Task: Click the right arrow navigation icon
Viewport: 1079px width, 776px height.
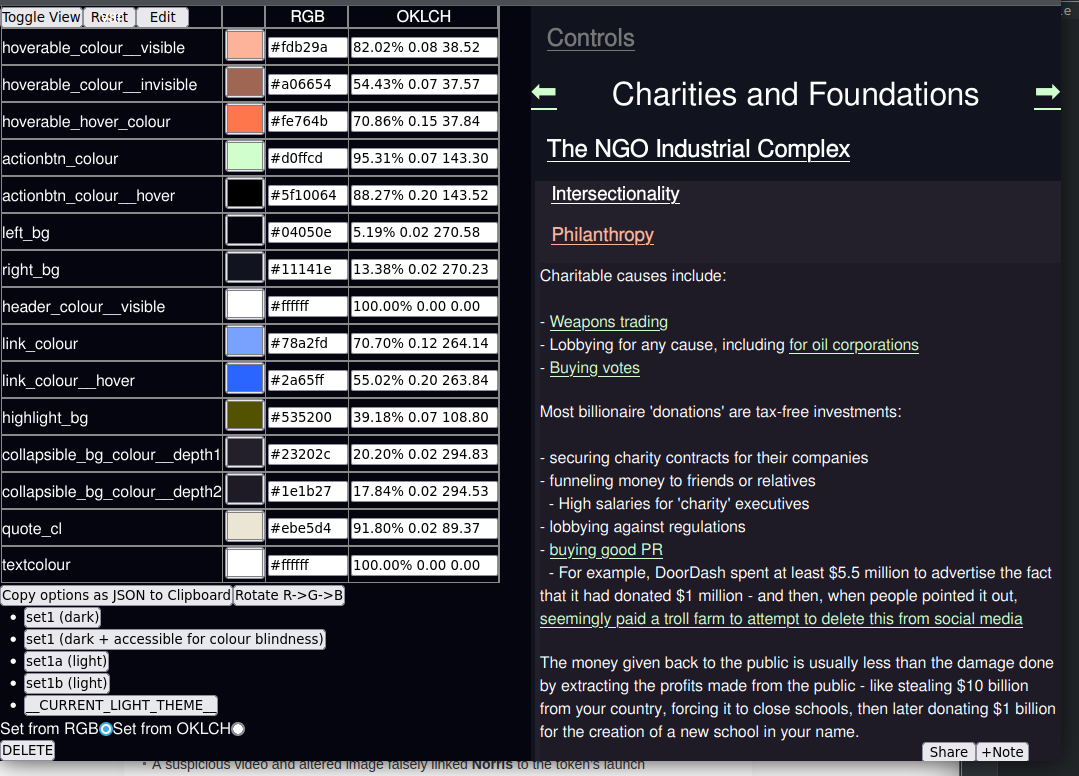Action: 1047,94
